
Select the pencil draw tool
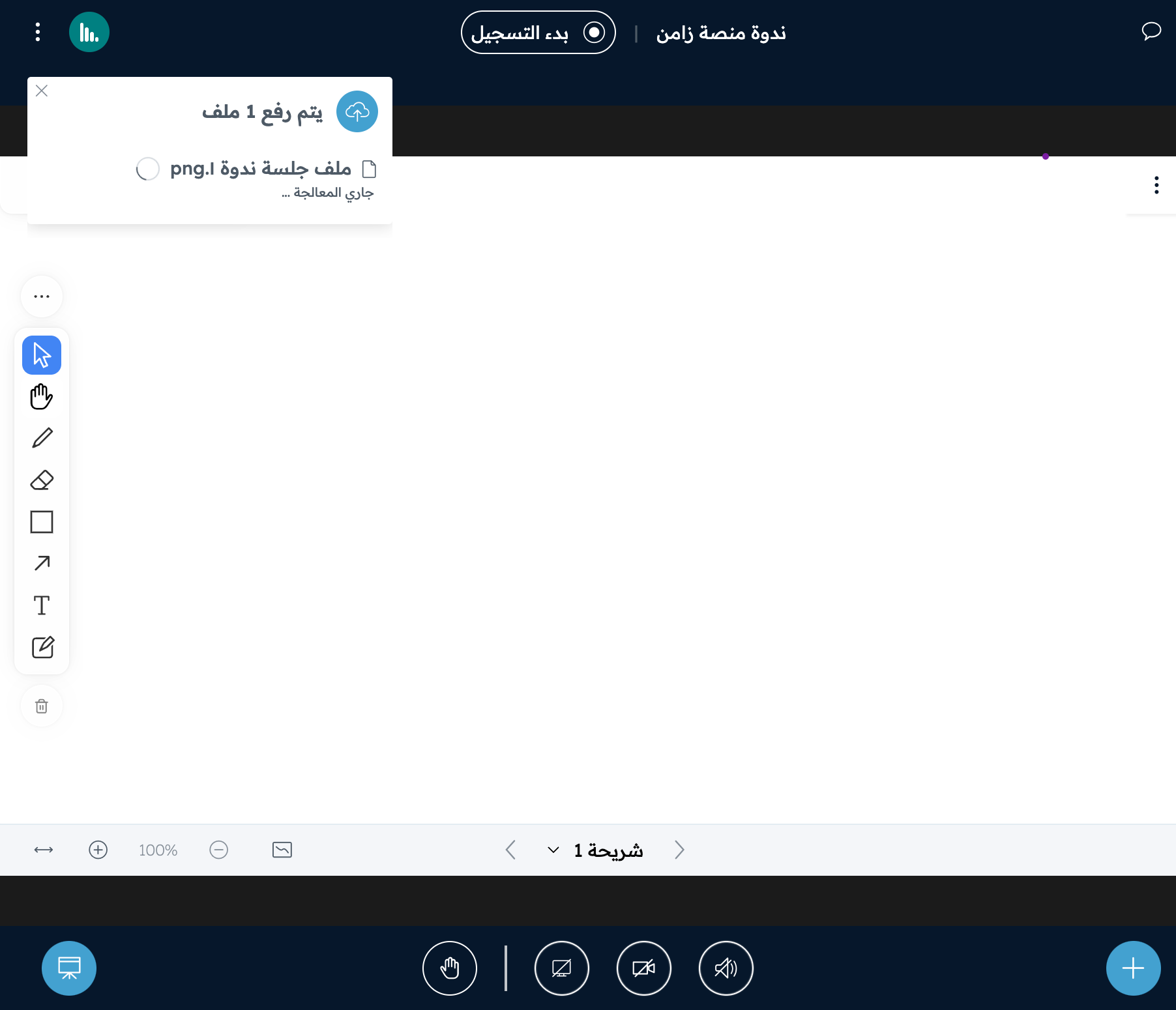click(x=42, y=438)
